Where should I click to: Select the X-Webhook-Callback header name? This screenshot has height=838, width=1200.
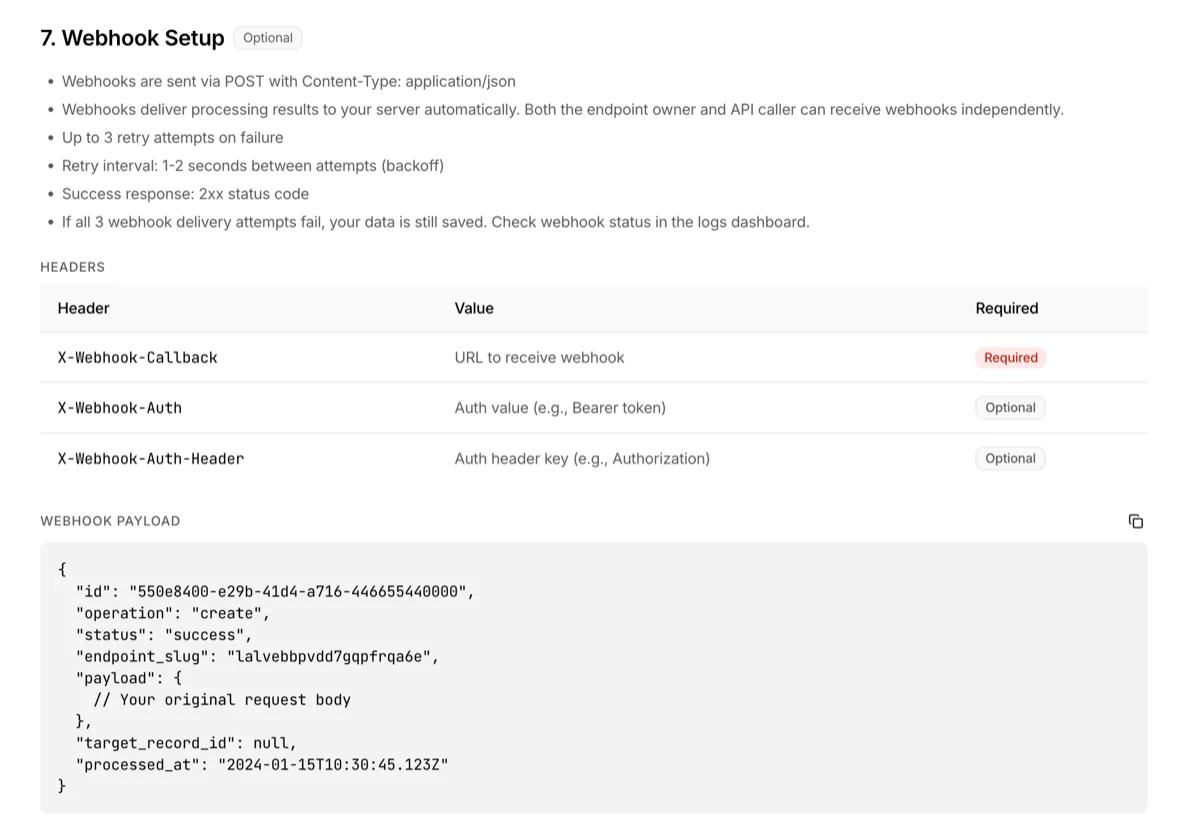tap(138, 357)
